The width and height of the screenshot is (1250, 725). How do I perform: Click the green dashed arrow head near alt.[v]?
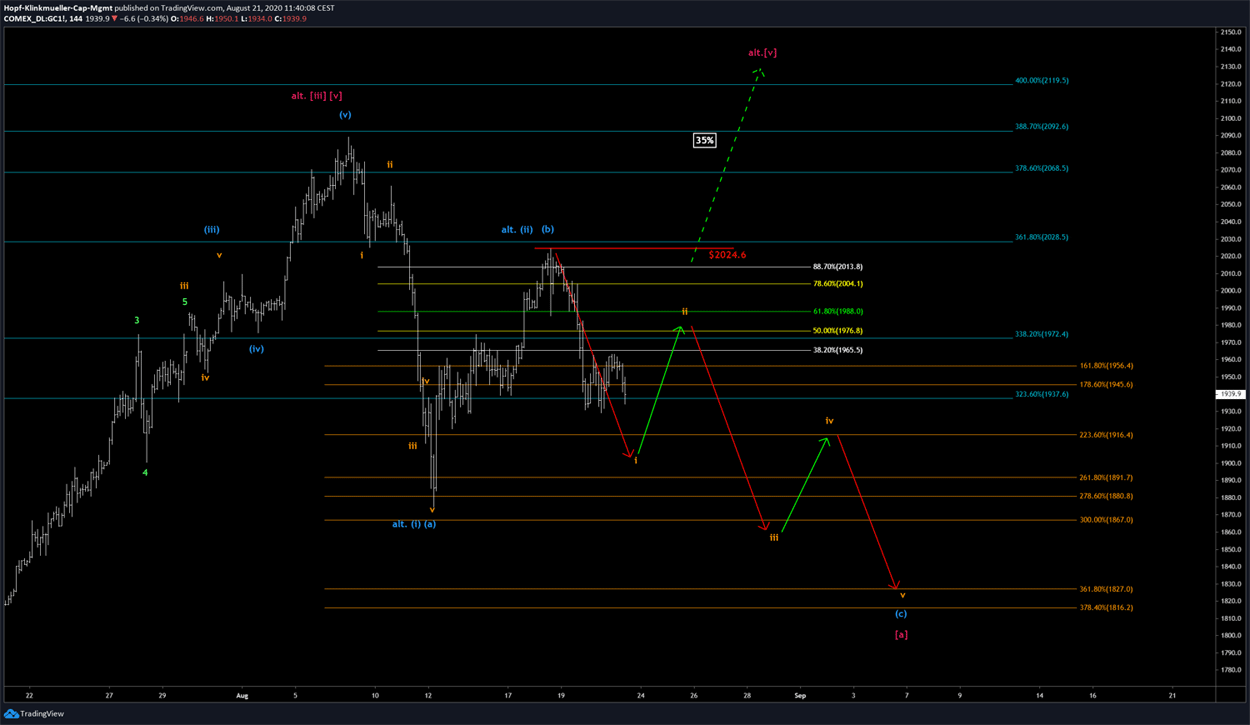pos(760,72)
